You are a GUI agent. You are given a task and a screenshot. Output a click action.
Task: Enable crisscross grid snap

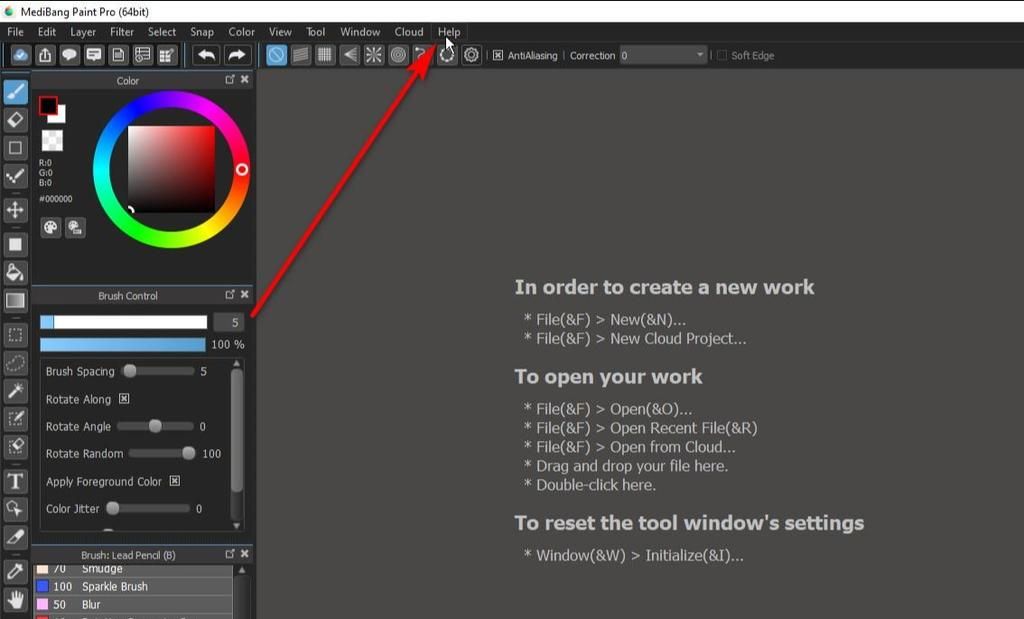[x=325, y=56]
